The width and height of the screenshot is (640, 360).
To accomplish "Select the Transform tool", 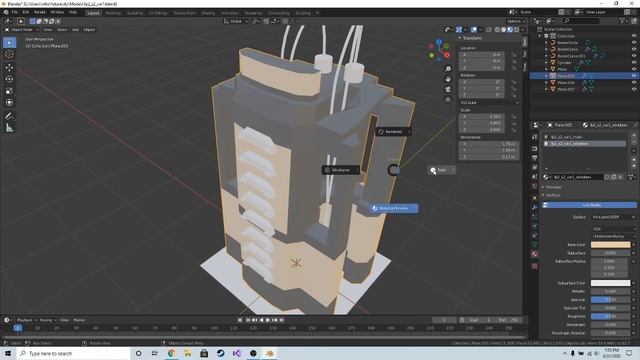I will pos(9,102).
